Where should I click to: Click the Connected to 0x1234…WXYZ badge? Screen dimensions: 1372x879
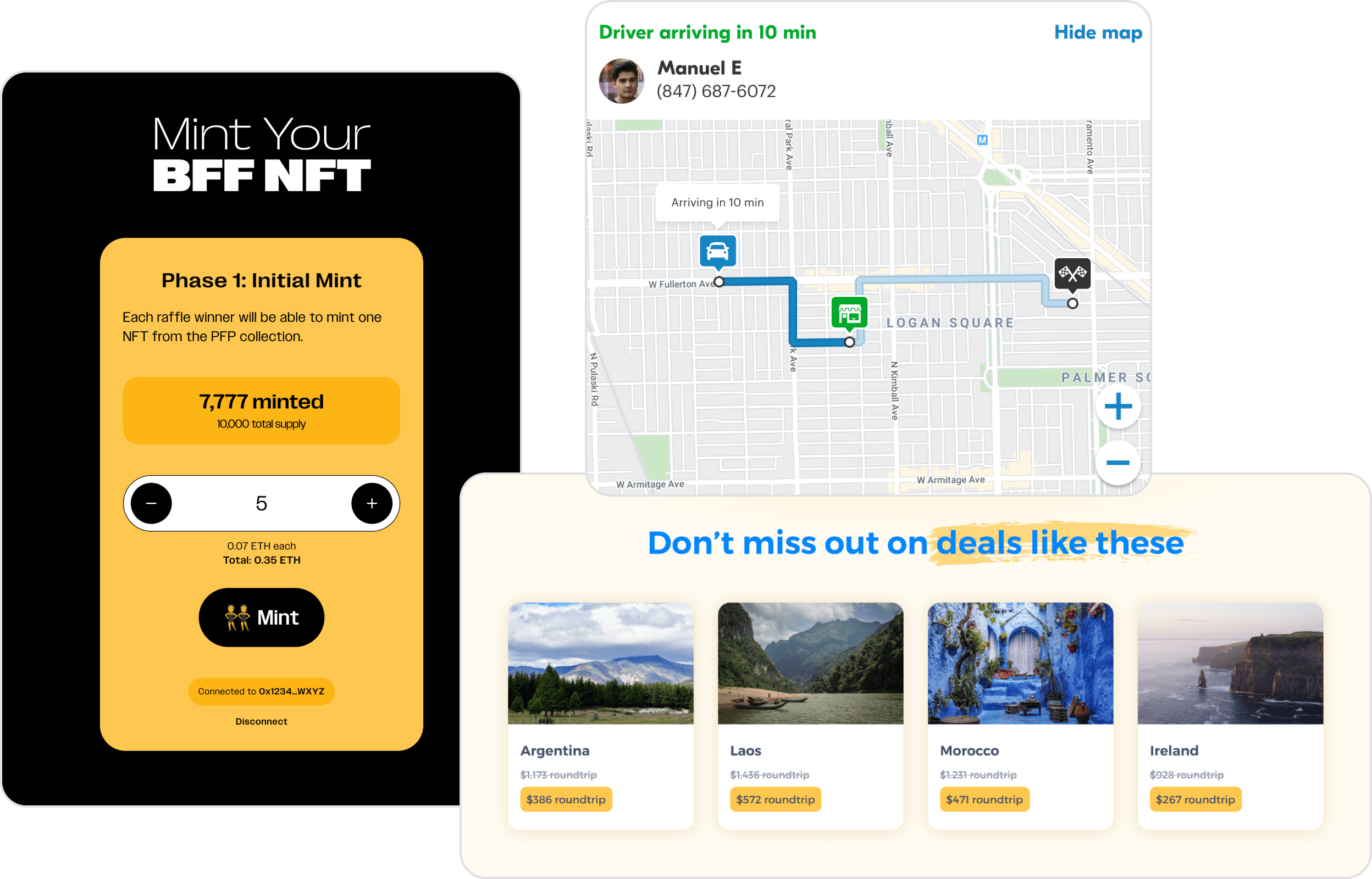262,691
